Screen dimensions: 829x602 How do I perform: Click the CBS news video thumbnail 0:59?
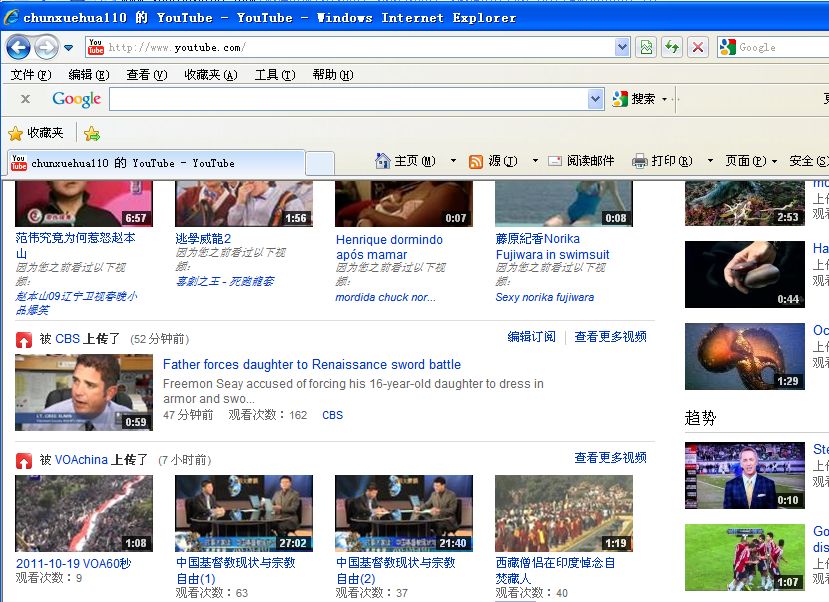[84, 392]
